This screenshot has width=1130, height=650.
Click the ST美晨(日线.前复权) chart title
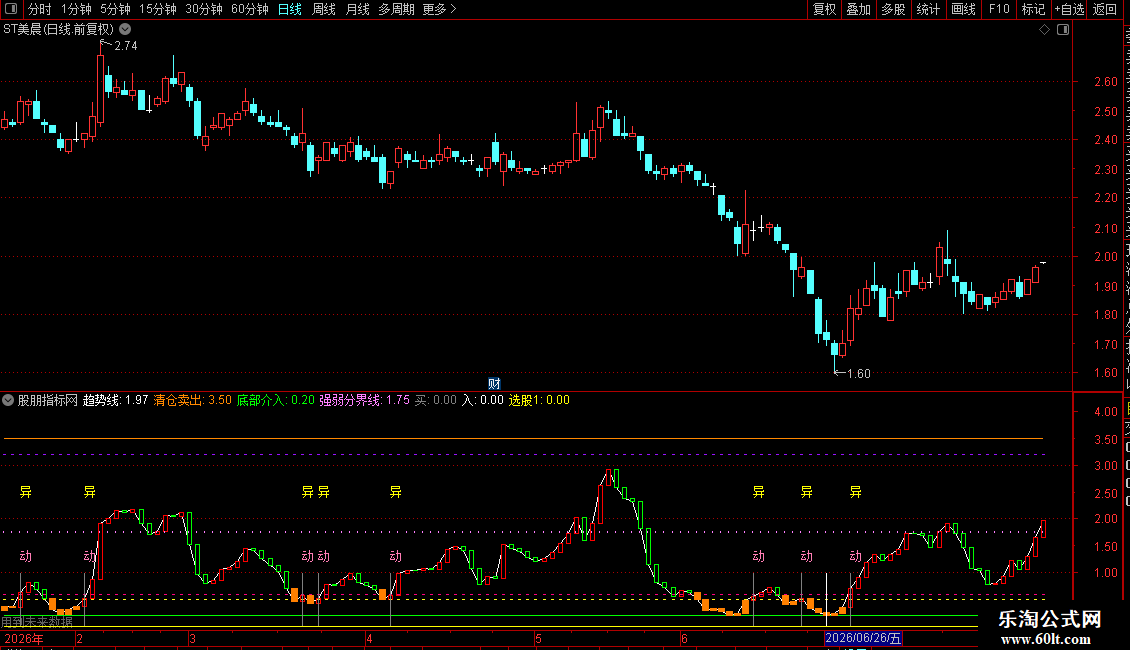(58, 30)
